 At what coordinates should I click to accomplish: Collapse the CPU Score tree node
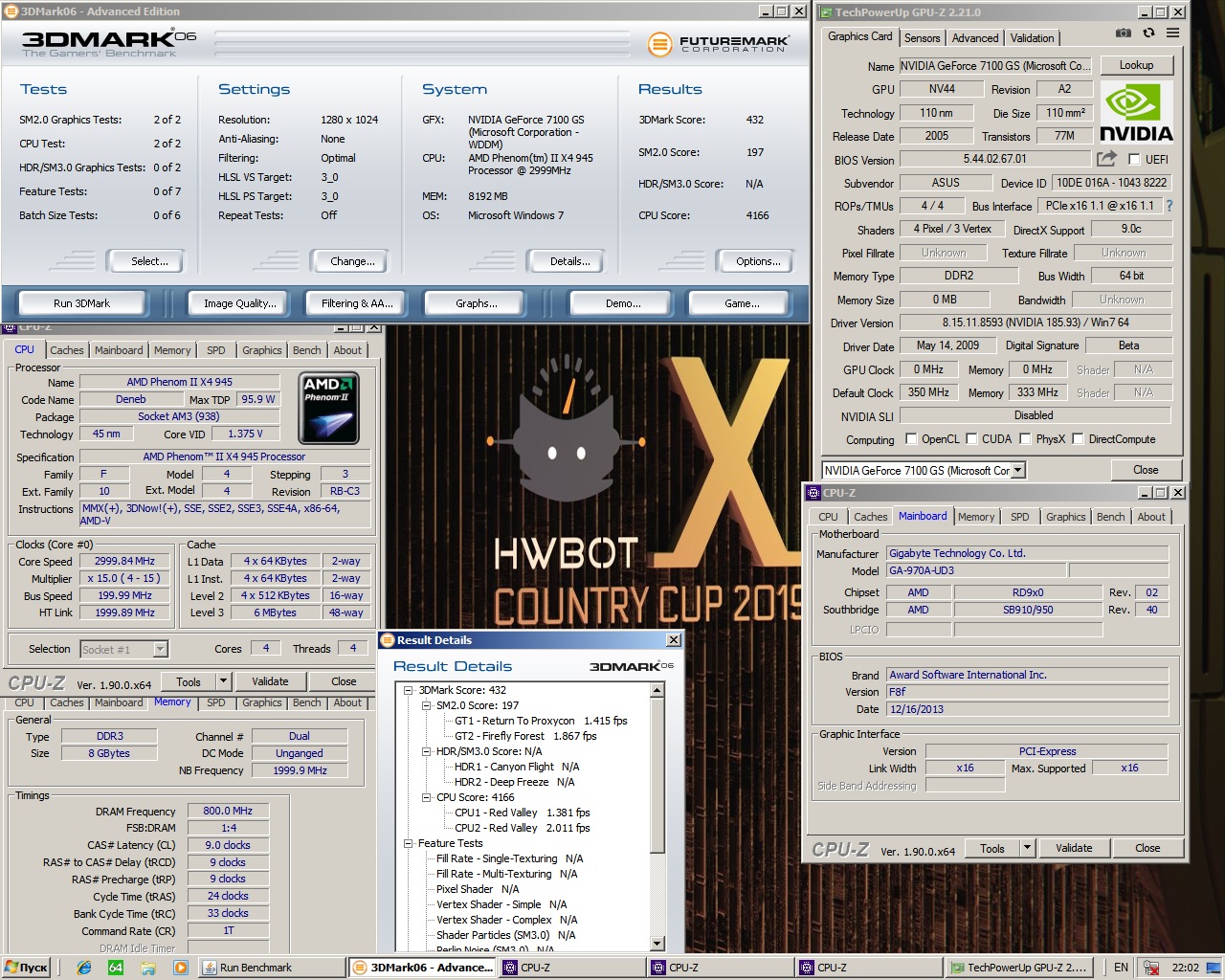coord(427,797)
